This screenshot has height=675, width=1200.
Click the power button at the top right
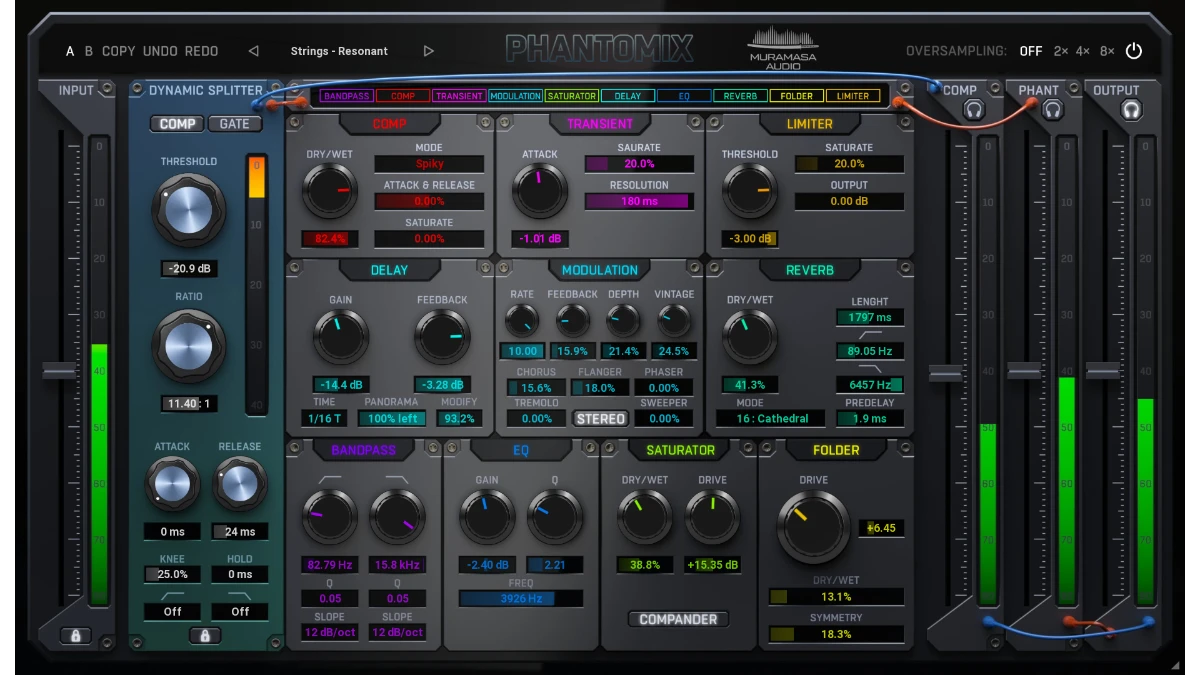click(1133, 50)
